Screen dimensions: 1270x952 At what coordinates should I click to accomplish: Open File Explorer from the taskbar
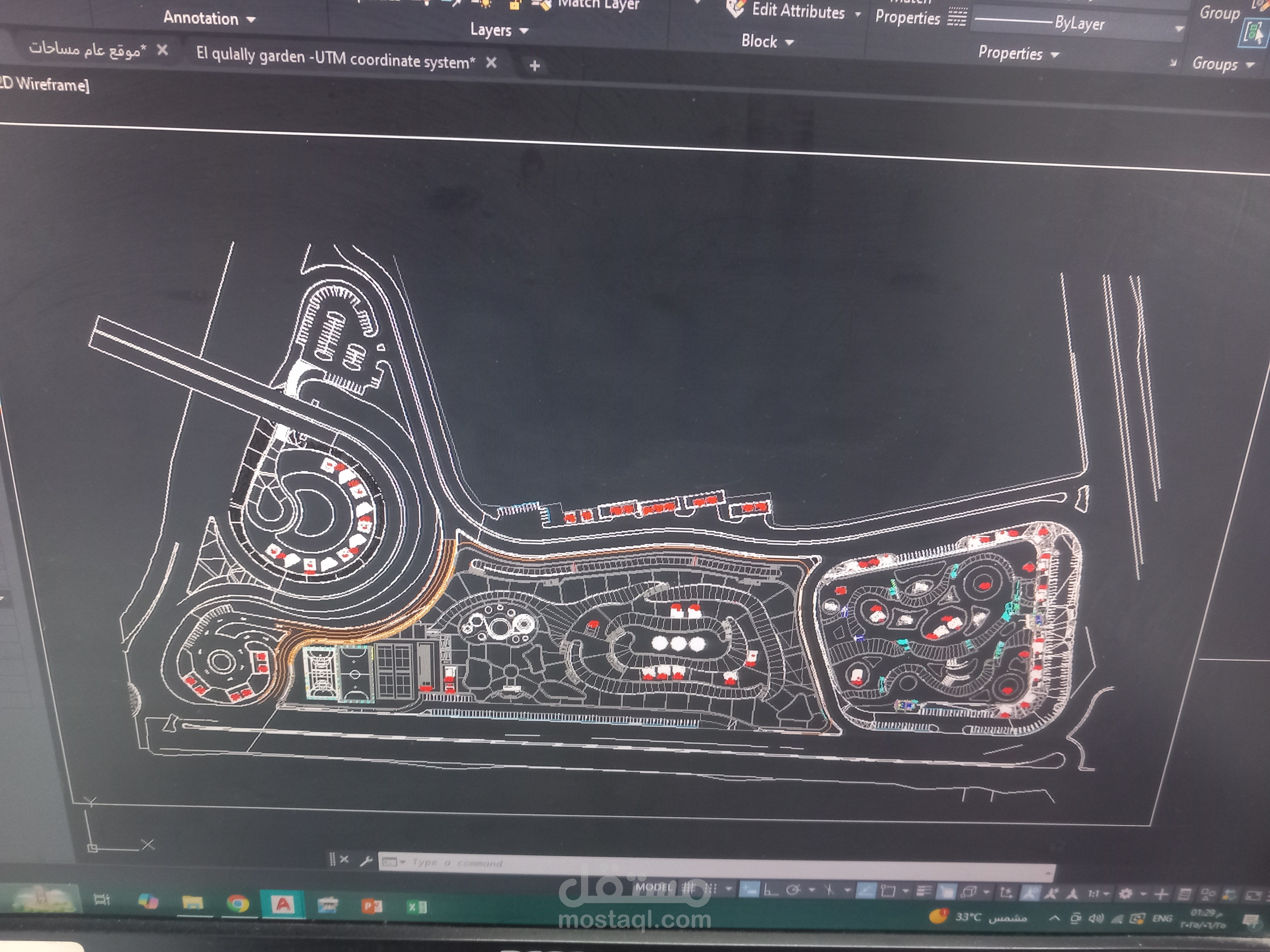[x=192, y=902]
